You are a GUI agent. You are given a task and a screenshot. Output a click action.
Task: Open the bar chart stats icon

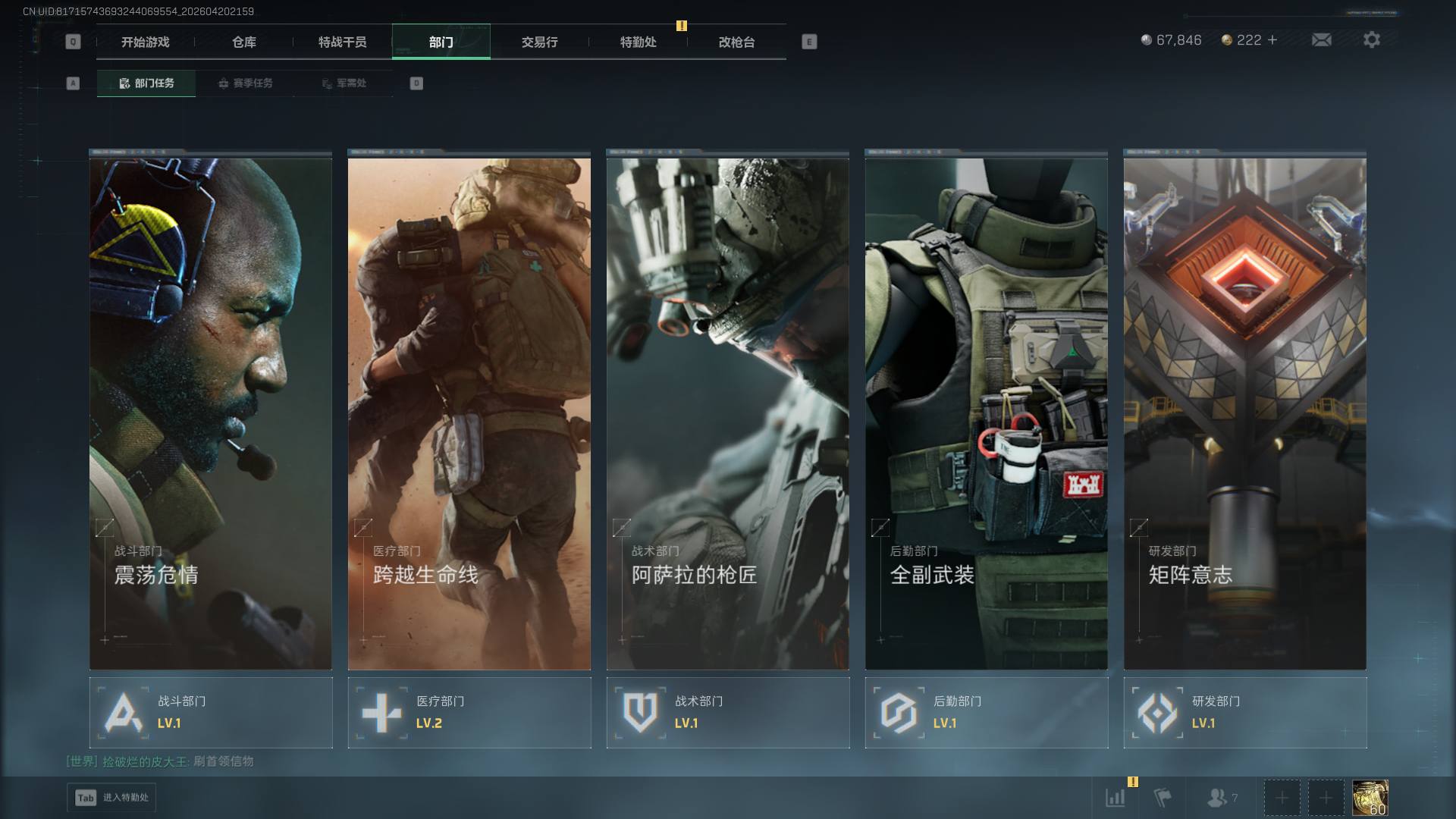(x=1116, y=798)
